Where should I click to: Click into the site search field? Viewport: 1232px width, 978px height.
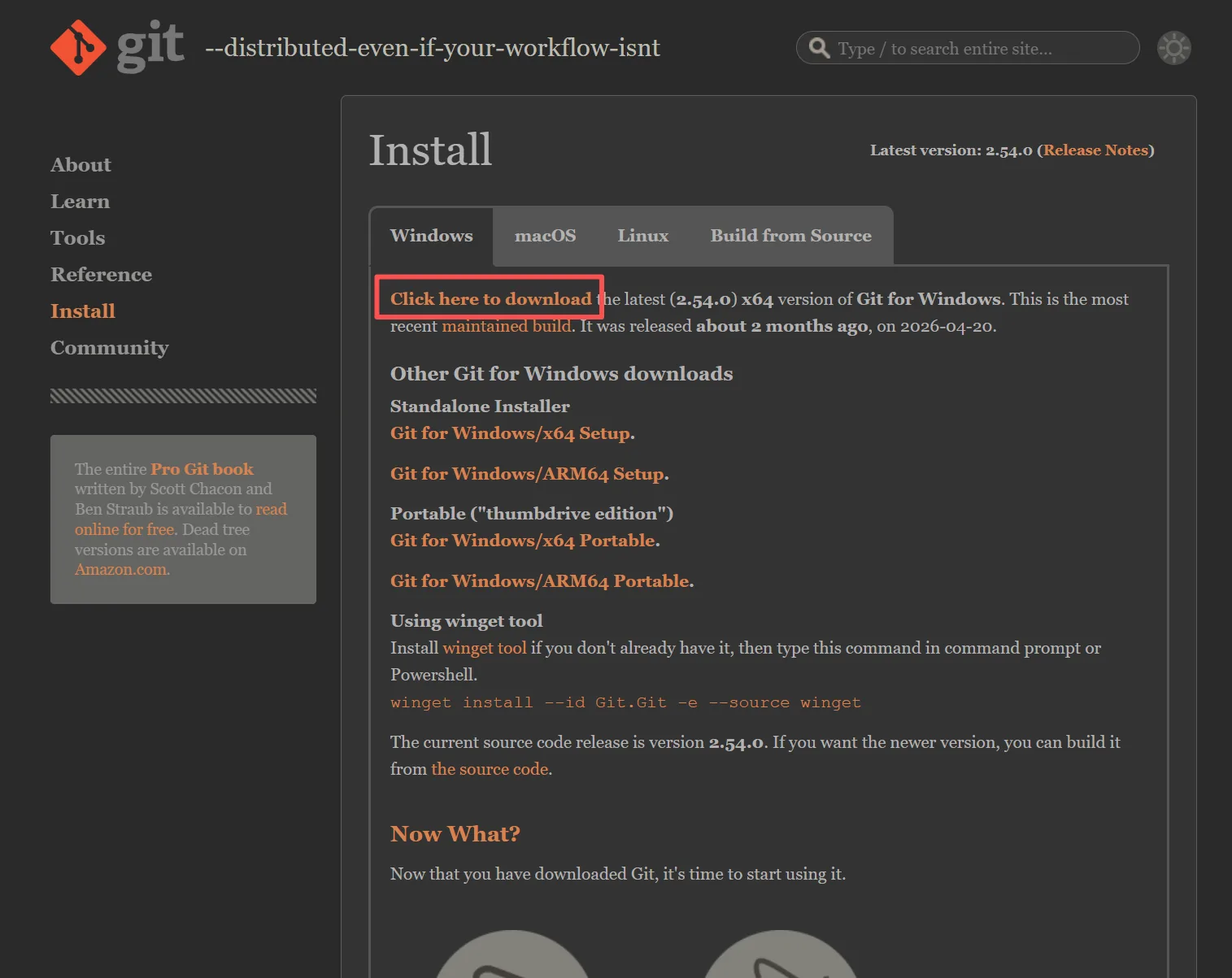(x=968, y=48)
